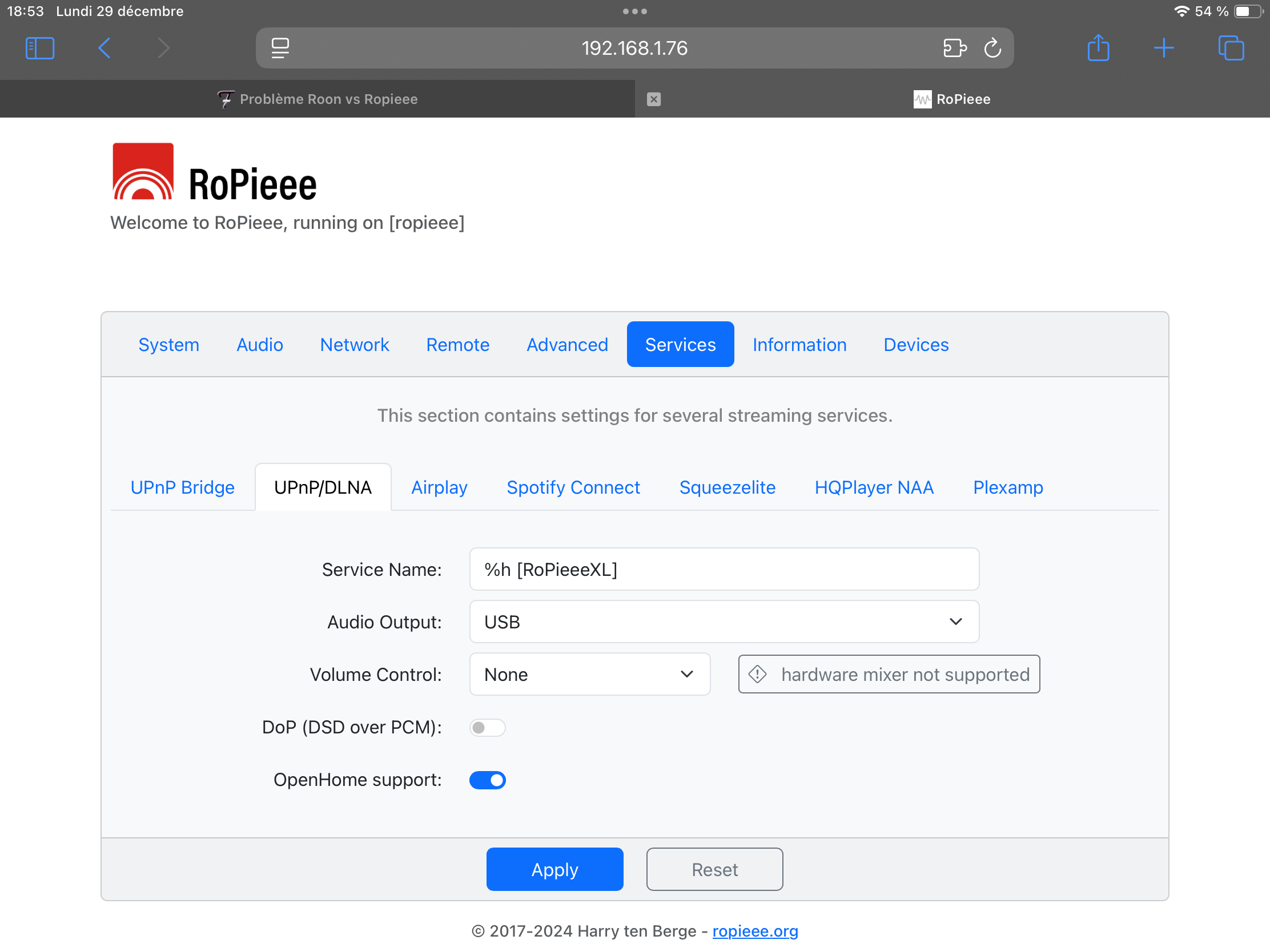The width and height of the screenshot is (1270, 952).
Task: Open the Share sheet icon
Action: tap(1098, 47)
